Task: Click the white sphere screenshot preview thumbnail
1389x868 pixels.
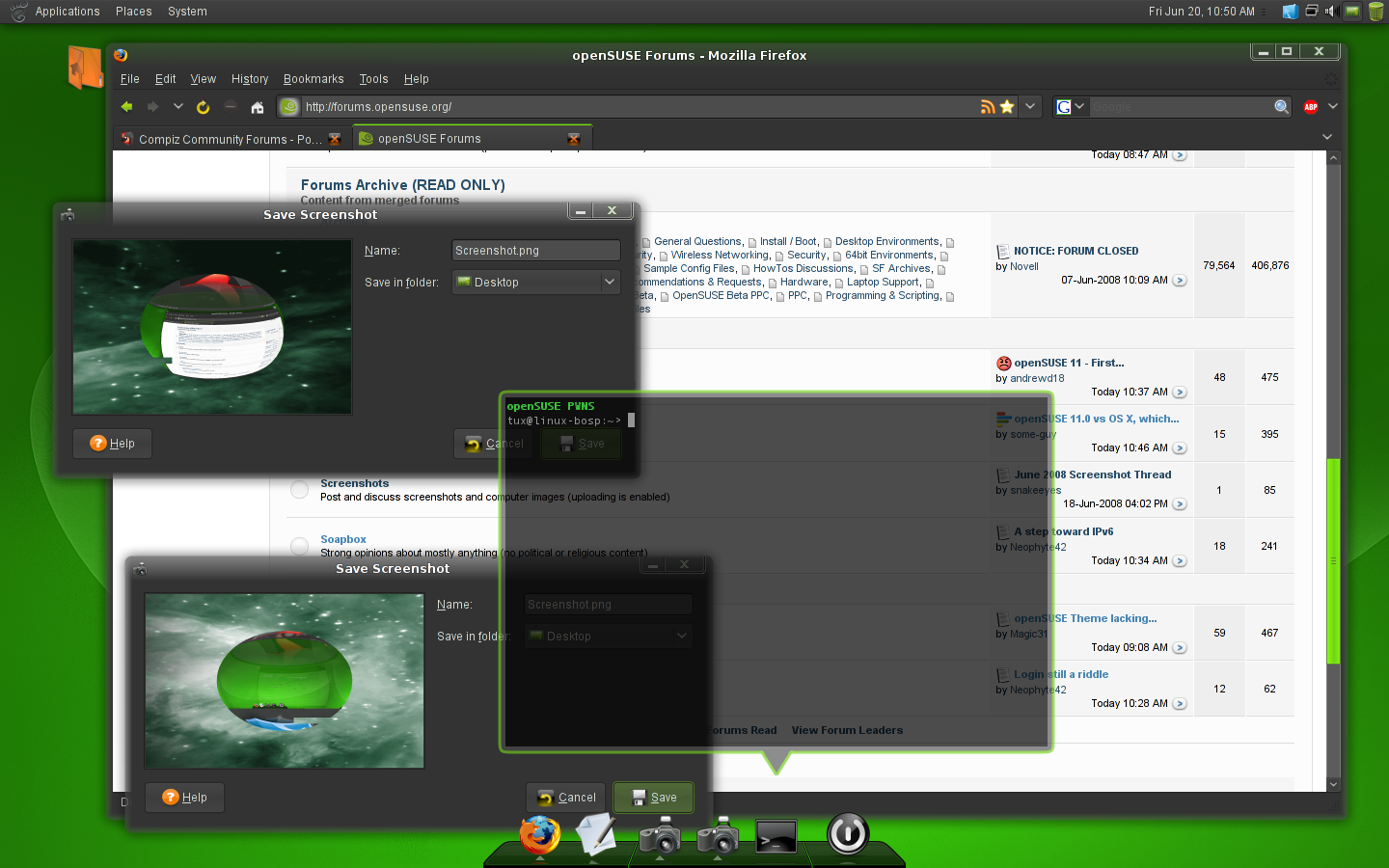Action: coord(212,327)
